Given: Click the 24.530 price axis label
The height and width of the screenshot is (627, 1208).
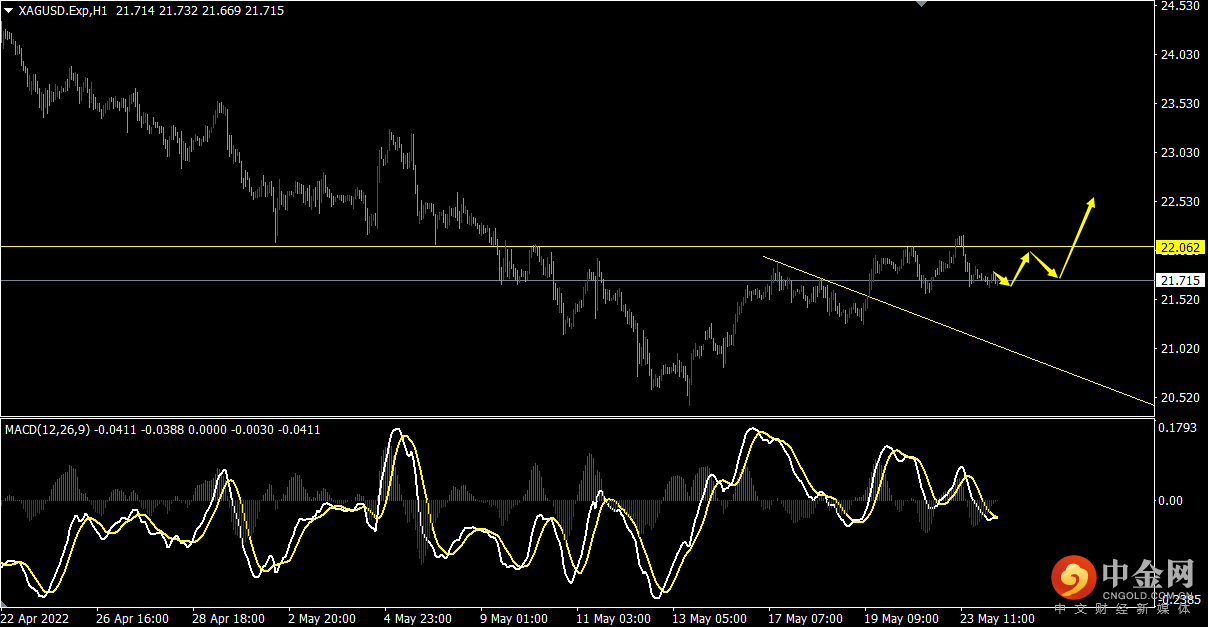Looking at the screenshot, I should 1179,6.
